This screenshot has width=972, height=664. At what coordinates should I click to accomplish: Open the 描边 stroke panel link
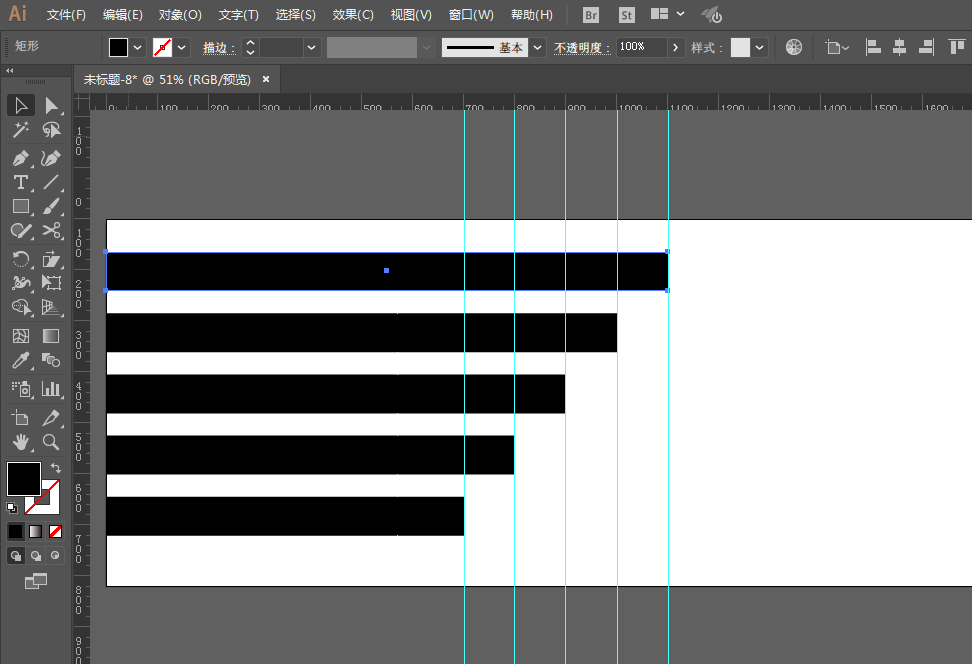219,48
